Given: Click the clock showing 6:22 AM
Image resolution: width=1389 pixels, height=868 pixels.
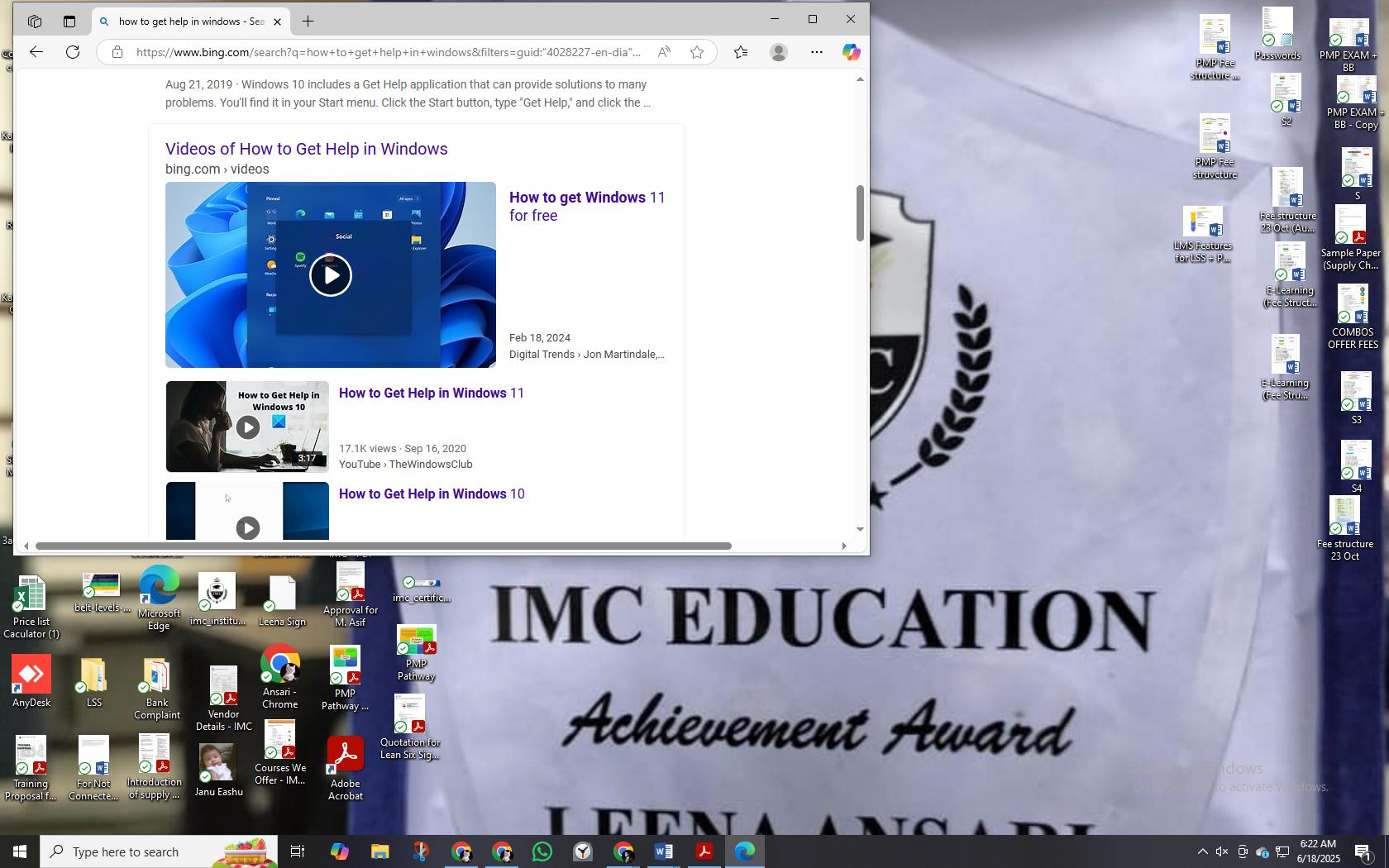Looking at the screenshot, I should (x=1318, y=851).
